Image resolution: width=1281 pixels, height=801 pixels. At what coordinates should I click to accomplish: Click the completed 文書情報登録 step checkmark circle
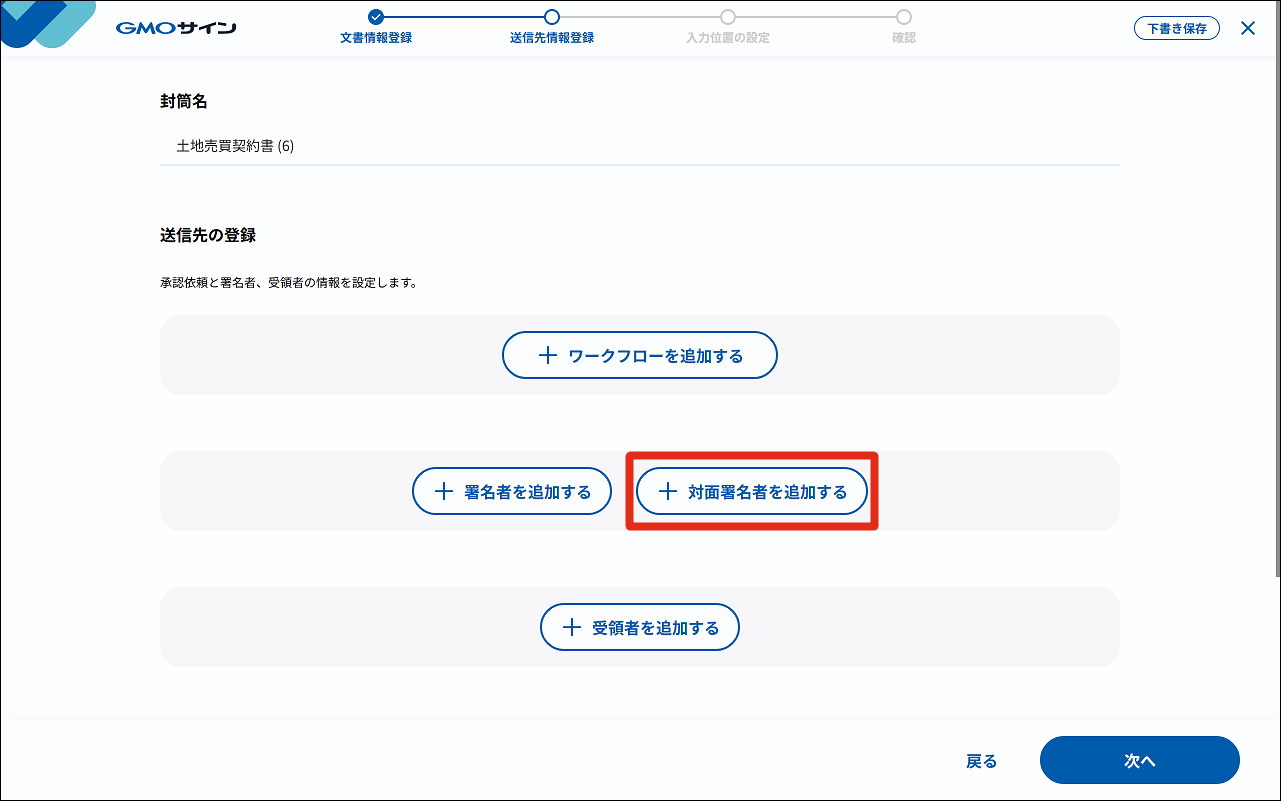click(x=376, y=16)
